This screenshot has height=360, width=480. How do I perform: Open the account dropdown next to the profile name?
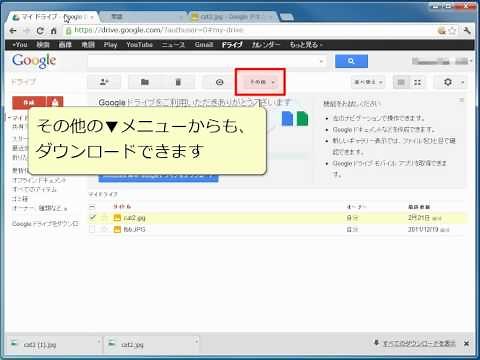coord(471,61)
